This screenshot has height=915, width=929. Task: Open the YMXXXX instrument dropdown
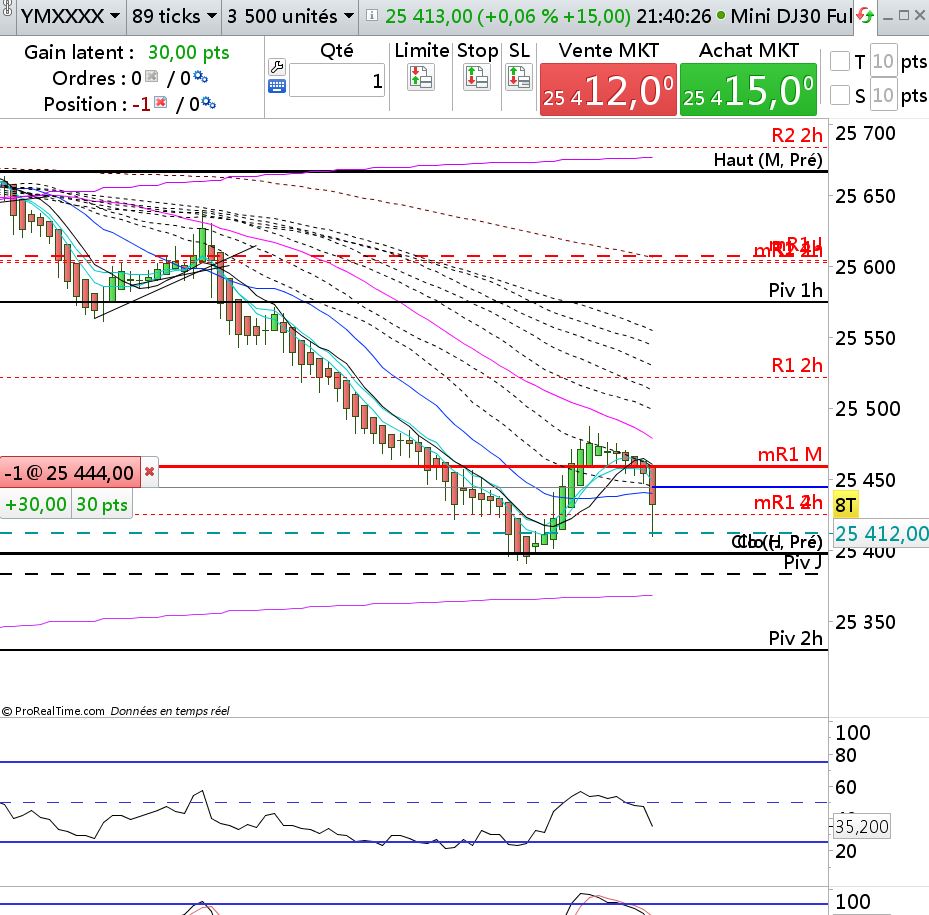tap(71, 17)
